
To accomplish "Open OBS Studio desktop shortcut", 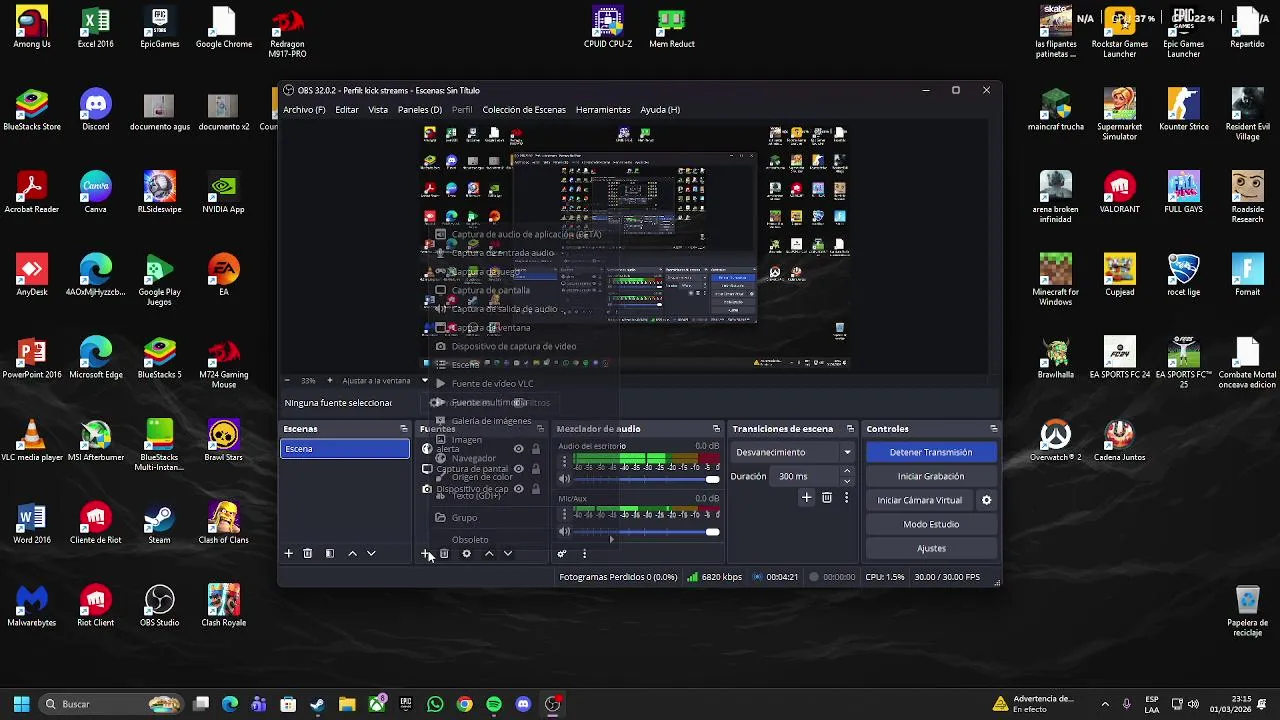I will (x=159, y=603).
